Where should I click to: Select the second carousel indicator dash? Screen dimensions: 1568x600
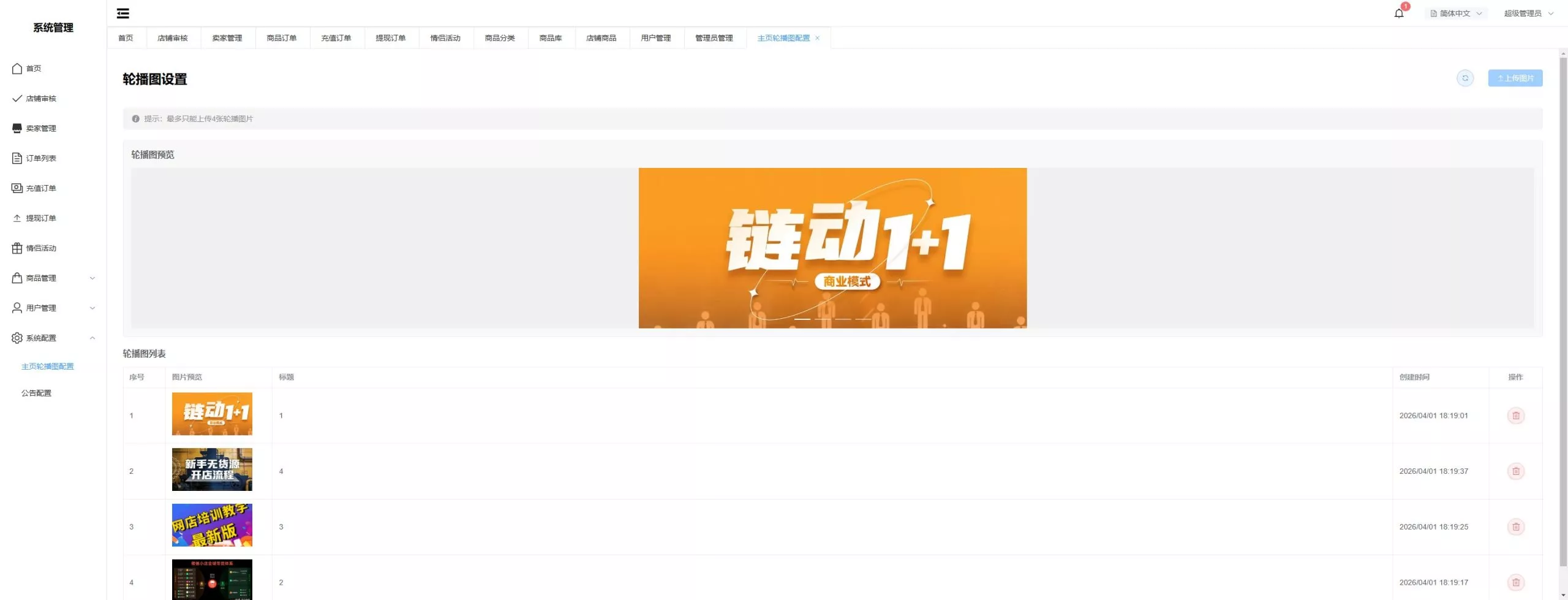tap(823, 319)
